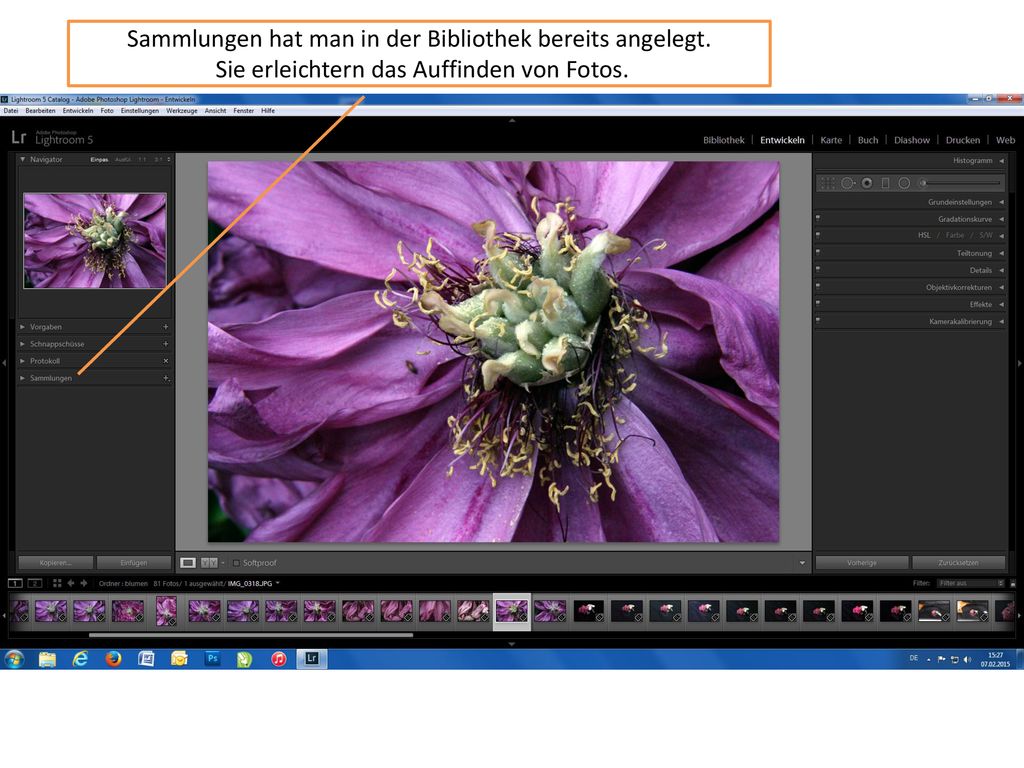Switch to Before/After YY view
The width and height of the screenshot is (1024, 768).
209,563
